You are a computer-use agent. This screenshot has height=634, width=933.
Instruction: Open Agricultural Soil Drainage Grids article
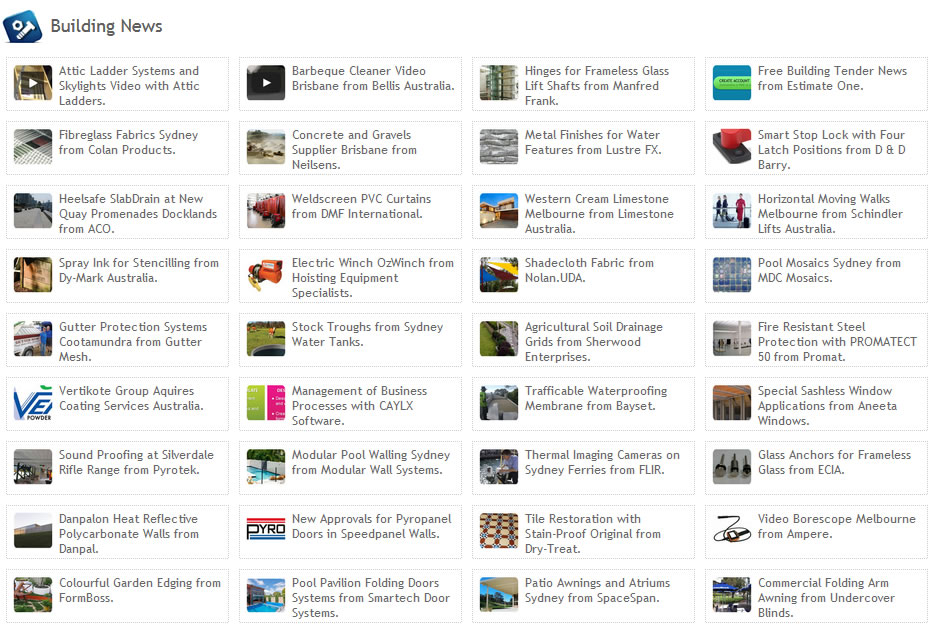(594, 341)
